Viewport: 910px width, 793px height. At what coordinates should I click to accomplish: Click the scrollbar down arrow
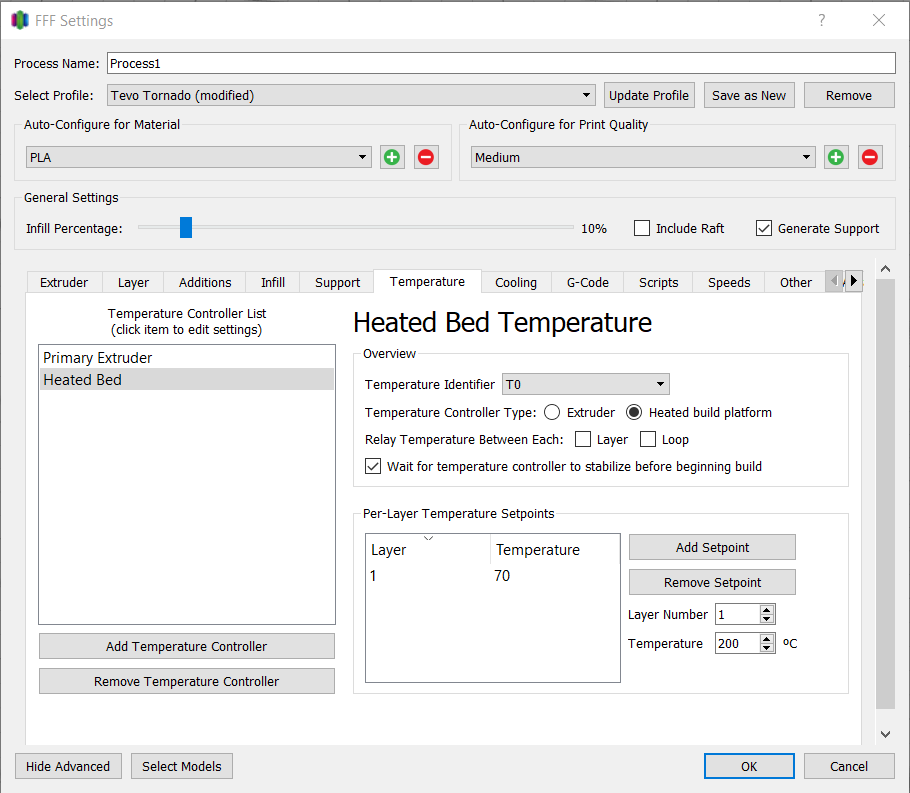885,734
